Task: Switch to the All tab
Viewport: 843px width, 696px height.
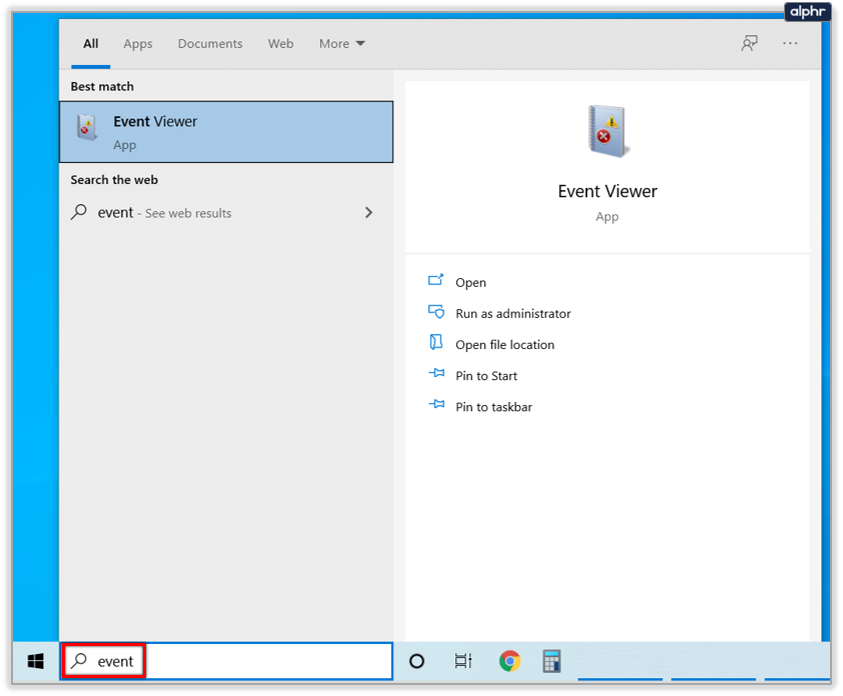Action: pyautogui.click(x=91, y=44)
